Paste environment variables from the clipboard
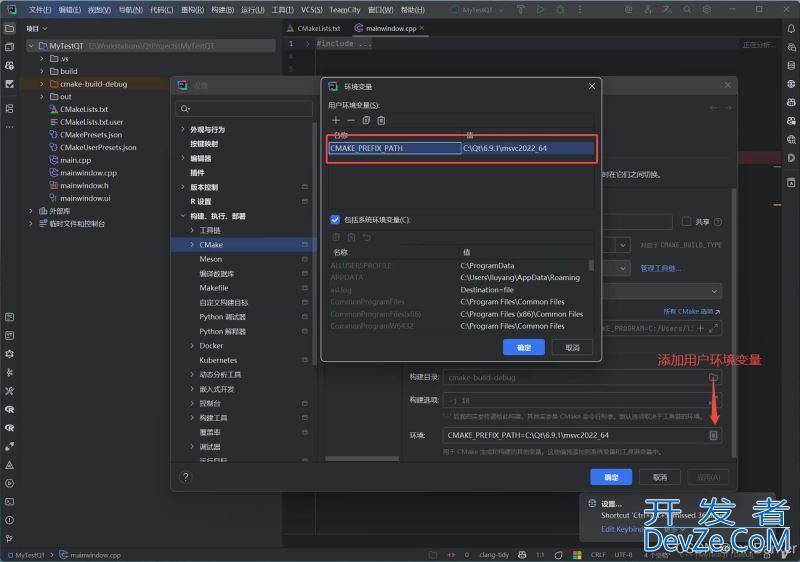The width and height of the screenshot is (800, 562). tap(381, 120)
